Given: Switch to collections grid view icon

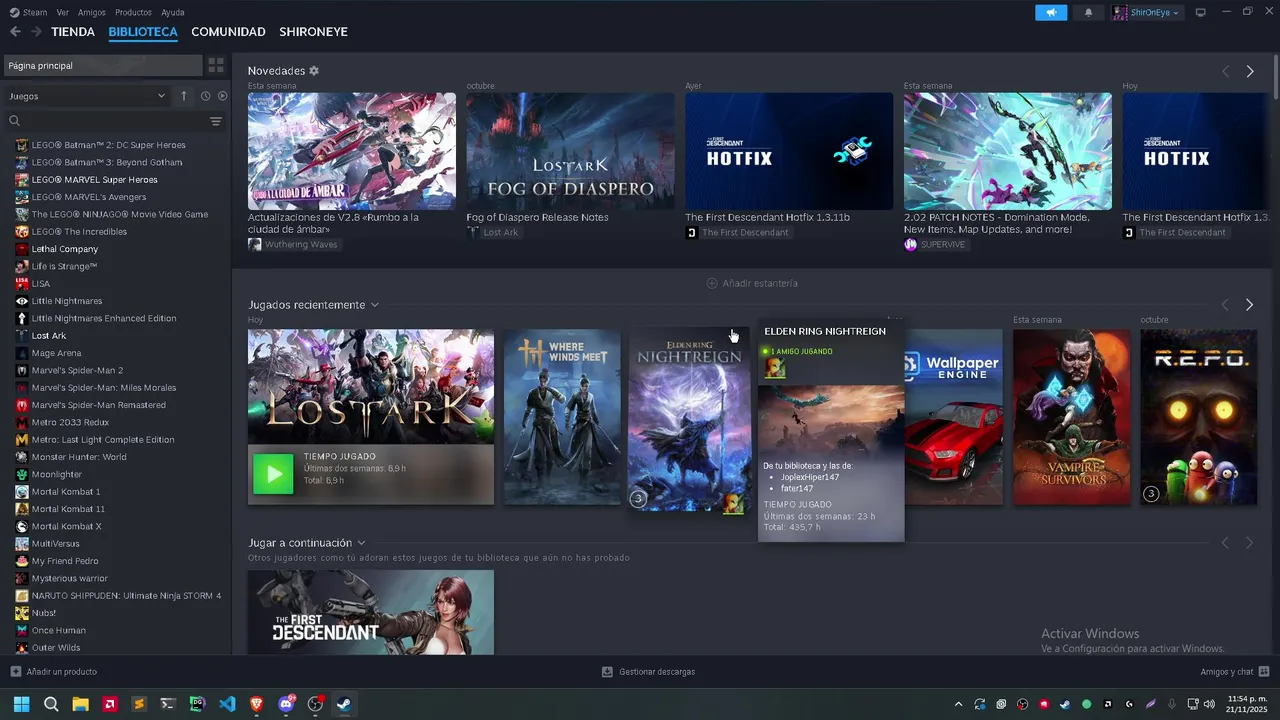Looking at the screenshot, I should click(x=216, y=66).
